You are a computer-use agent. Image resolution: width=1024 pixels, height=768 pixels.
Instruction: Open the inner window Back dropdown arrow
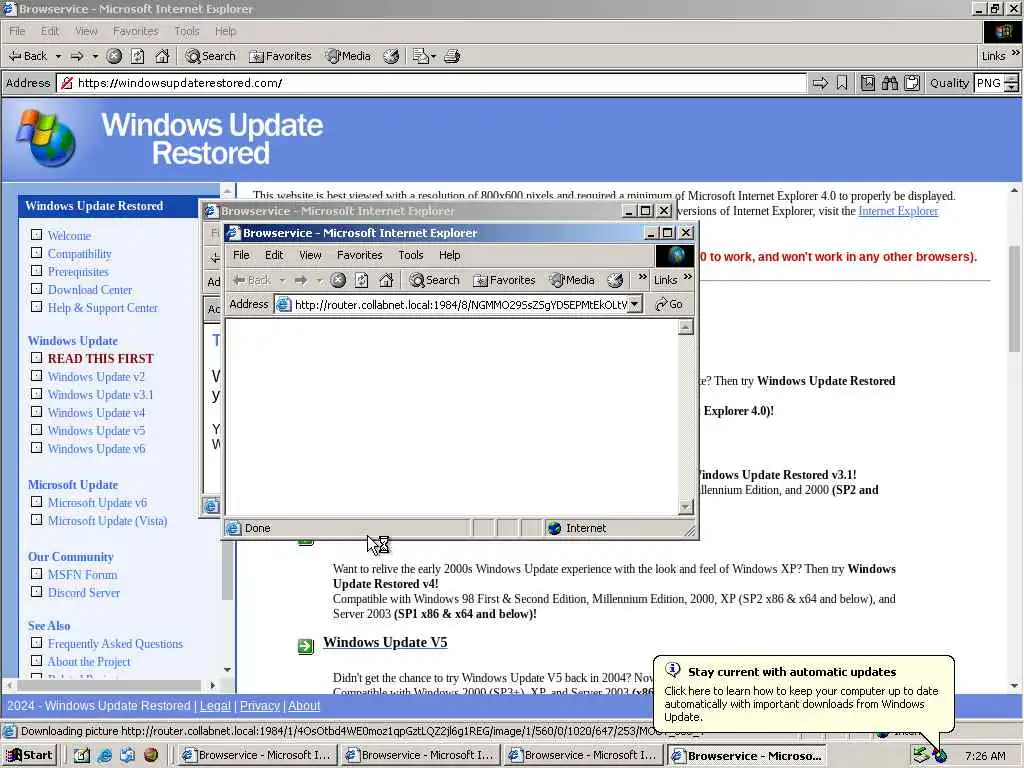click(x=282, y=281)
